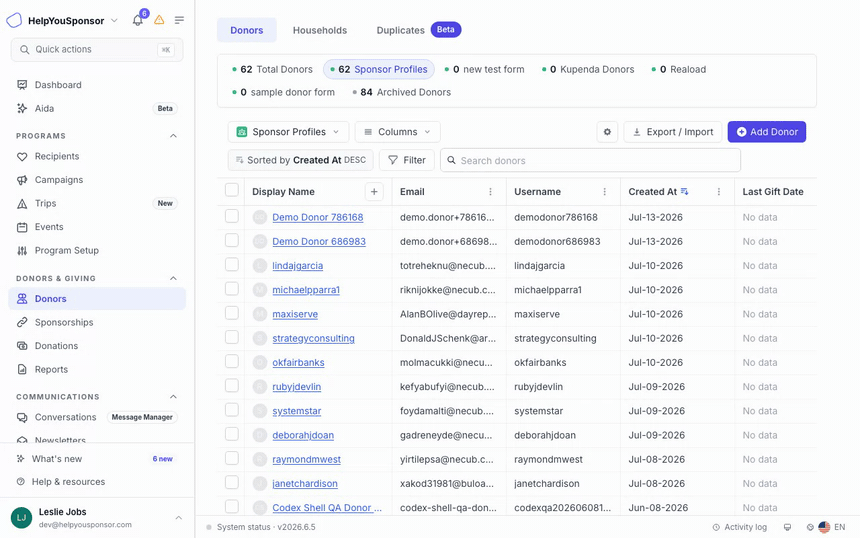Image resolution: width=860 pixels, height=538 pixels.
Task: Click the Search donors field
Action: pos(590,160)
